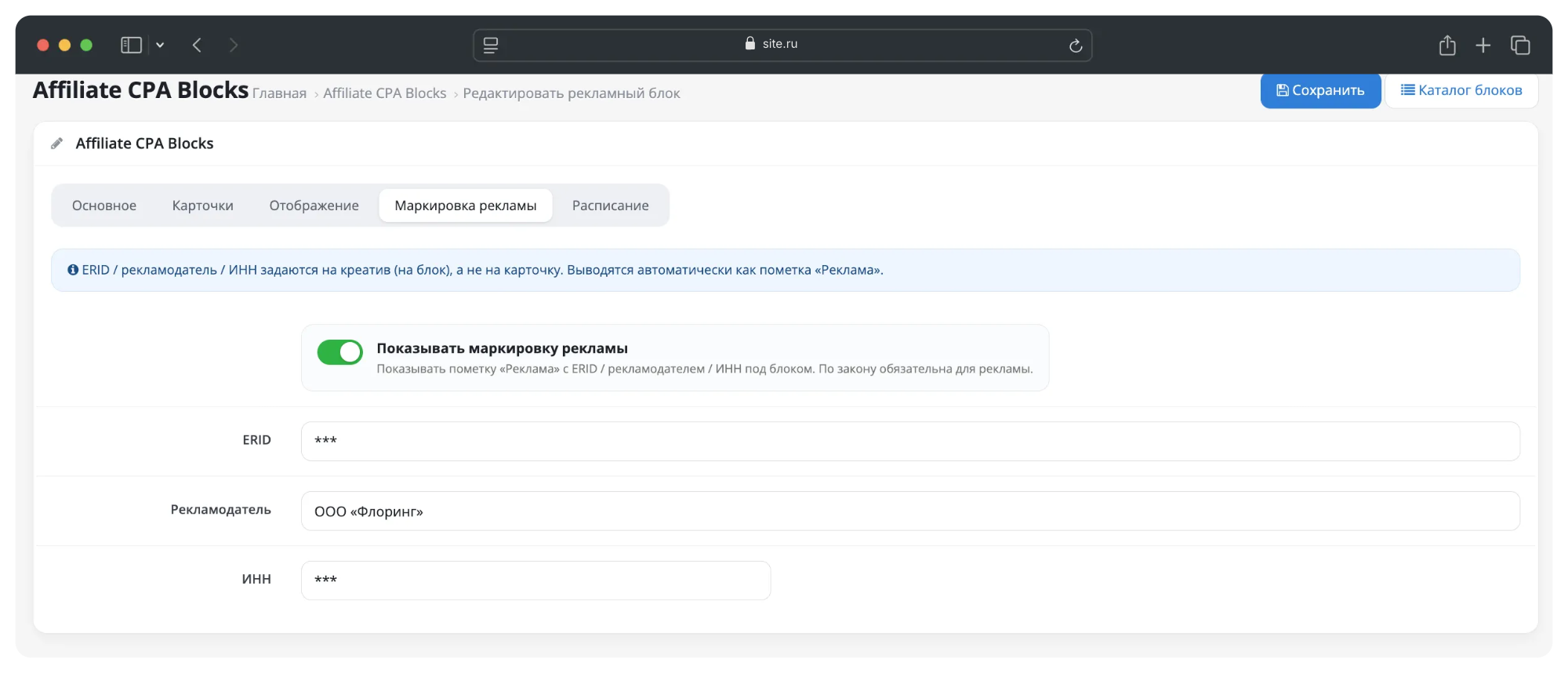Select the Маркировка рекламы tab

[466, 206]
